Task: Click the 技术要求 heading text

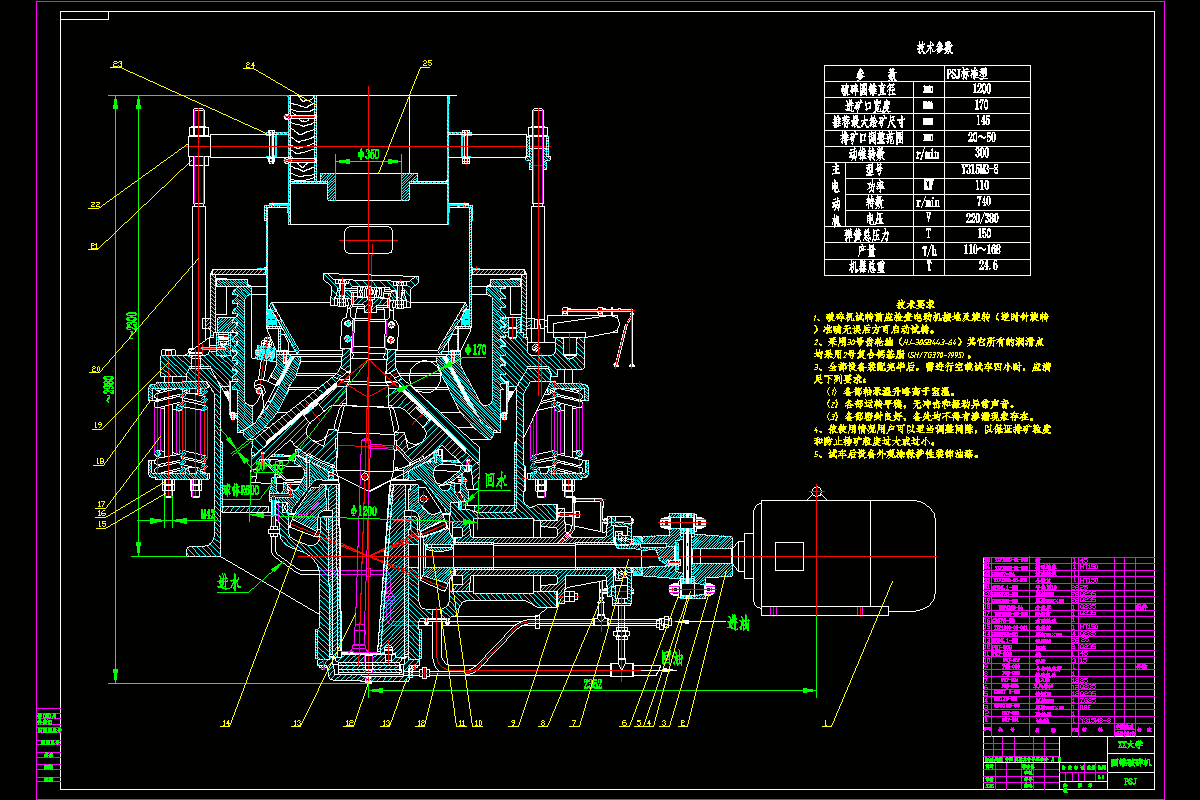Action: coord(913,302)
